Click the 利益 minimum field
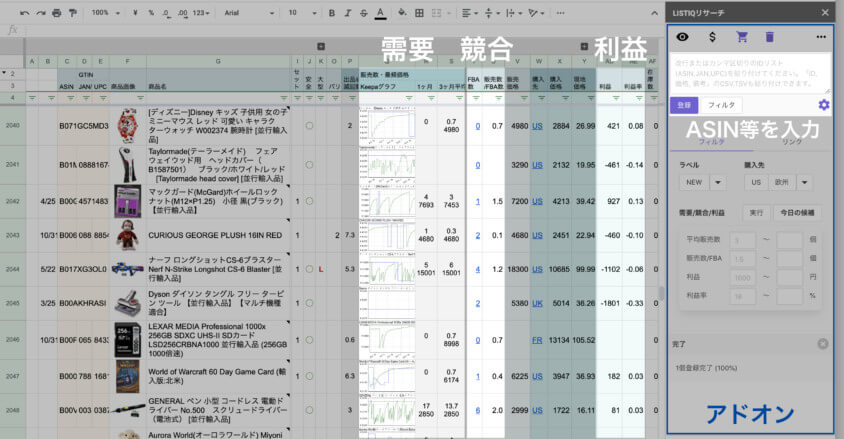 click(x=742, y=277)
